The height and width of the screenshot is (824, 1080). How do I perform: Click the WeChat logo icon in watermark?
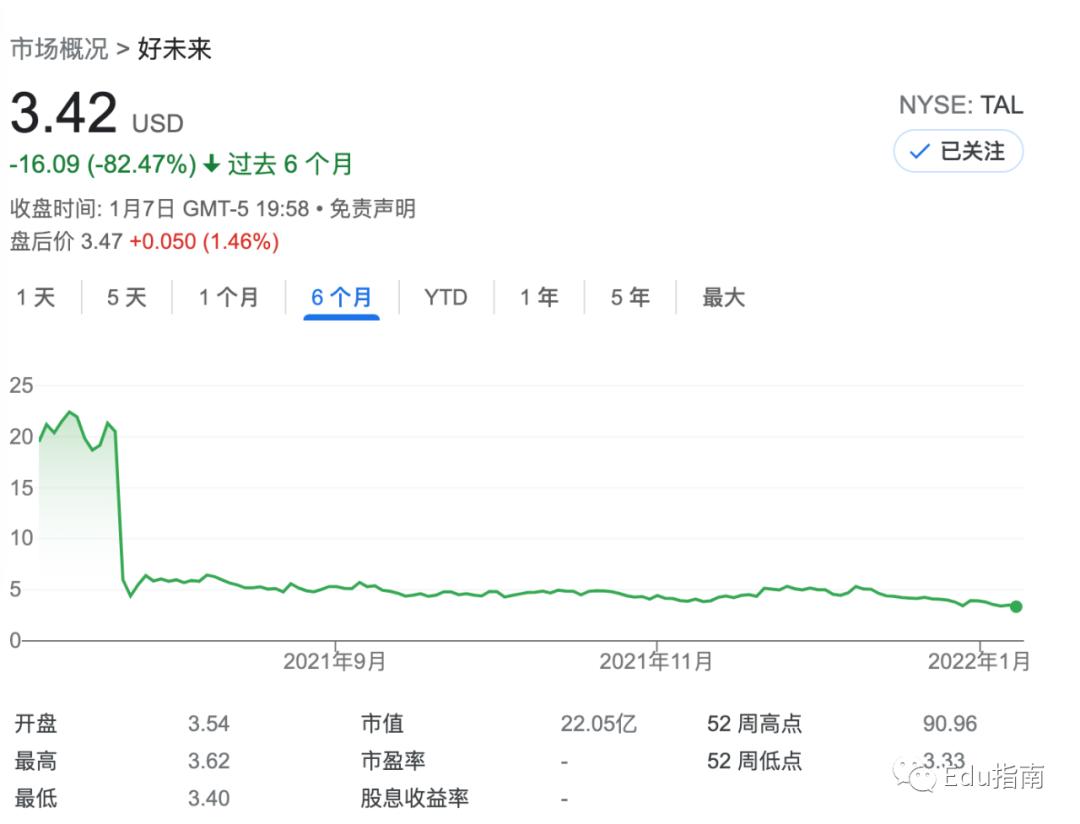coord(915,775)
